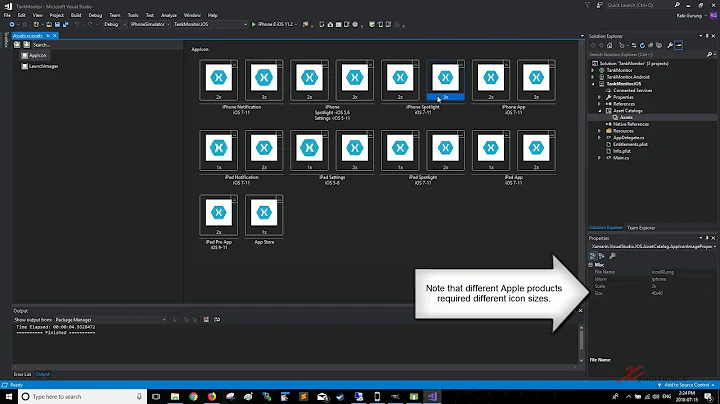720x404 pixels.
Task: Select Entitlements.plist in Solution Explorer
Action: 630,144
